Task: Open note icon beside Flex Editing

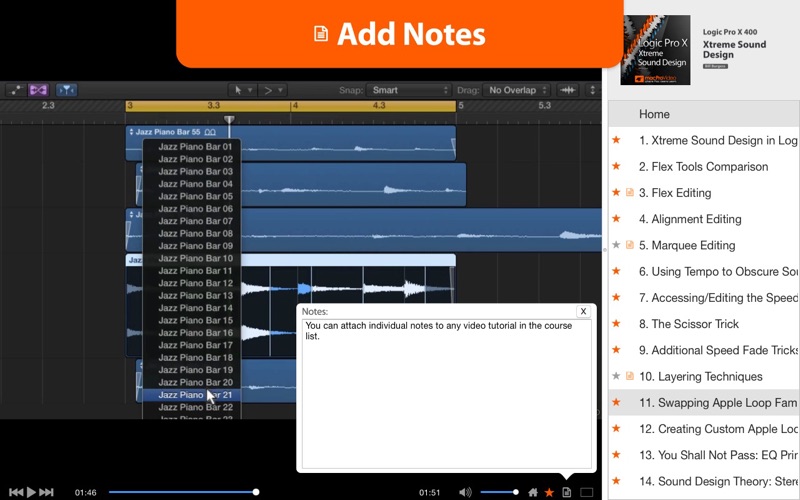Action: (x=630, y=193)
